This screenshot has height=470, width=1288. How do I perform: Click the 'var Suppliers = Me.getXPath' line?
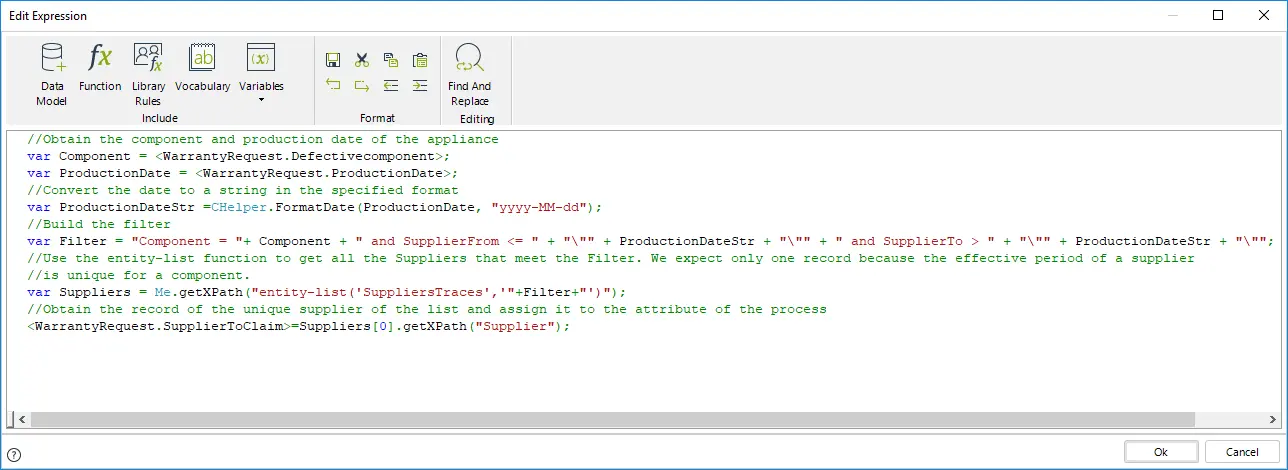327,292
